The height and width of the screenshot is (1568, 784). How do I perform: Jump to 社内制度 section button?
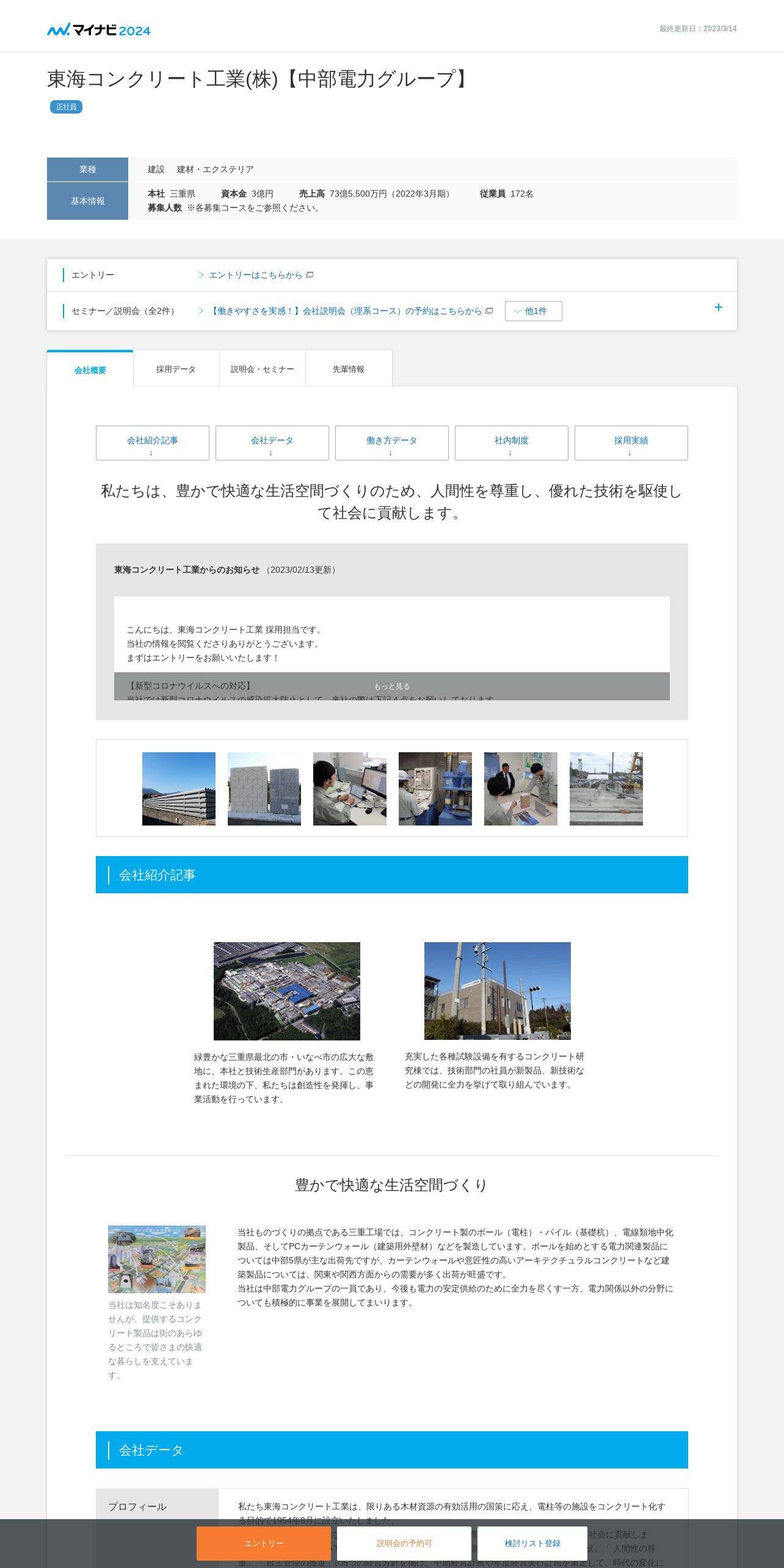(x=512, y=443)
